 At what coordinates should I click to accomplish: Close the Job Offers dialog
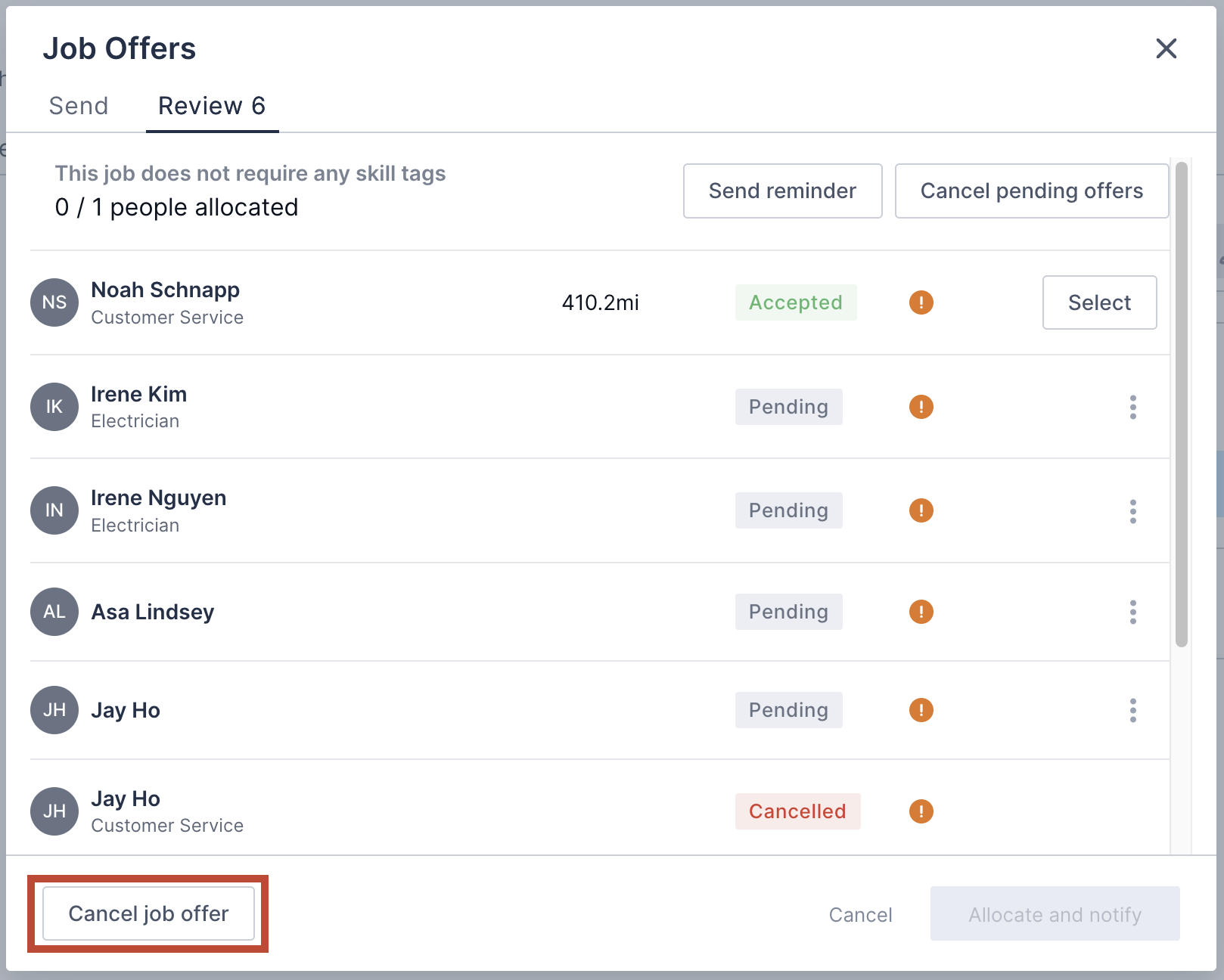pos(1166,48)
